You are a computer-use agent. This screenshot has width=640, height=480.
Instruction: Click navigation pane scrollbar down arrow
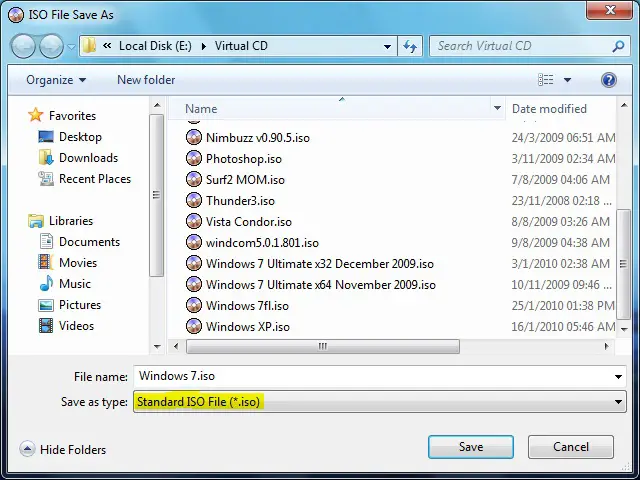point(157,347)
